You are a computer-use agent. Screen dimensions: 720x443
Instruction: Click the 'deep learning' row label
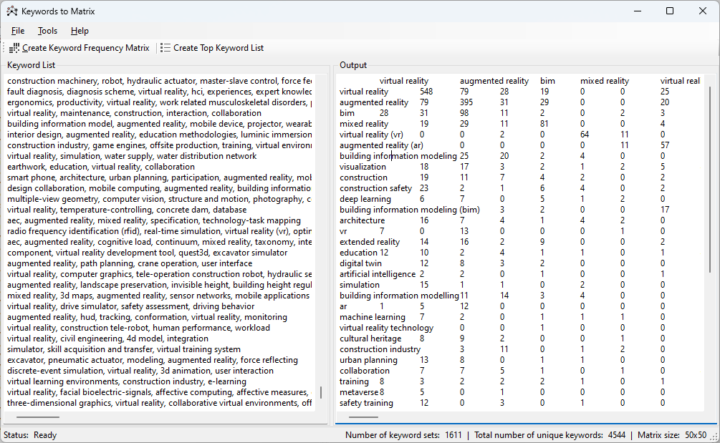365,199
